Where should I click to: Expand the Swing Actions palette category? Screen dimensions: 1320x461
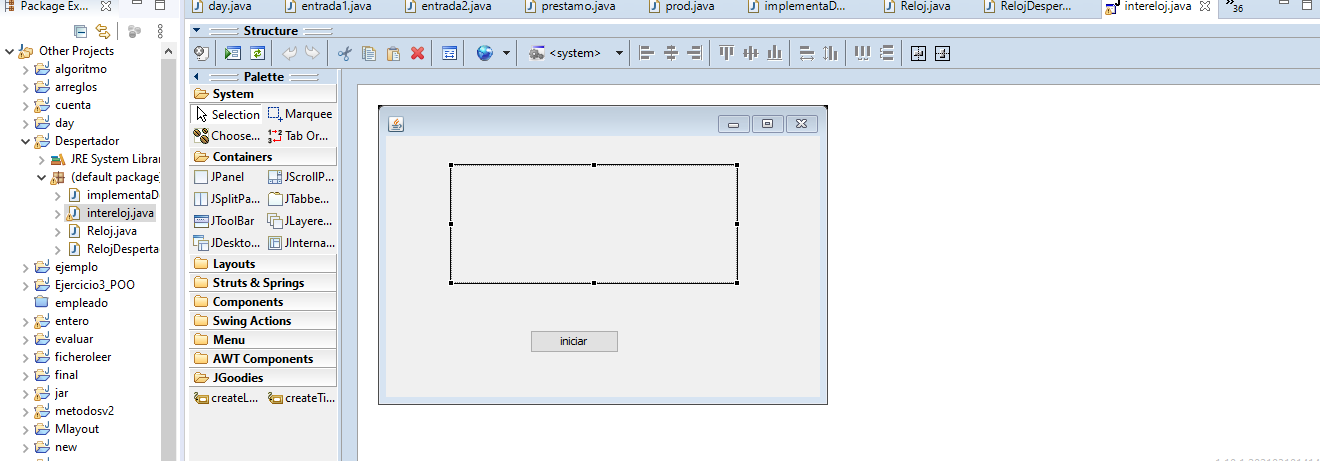[251, 321]
